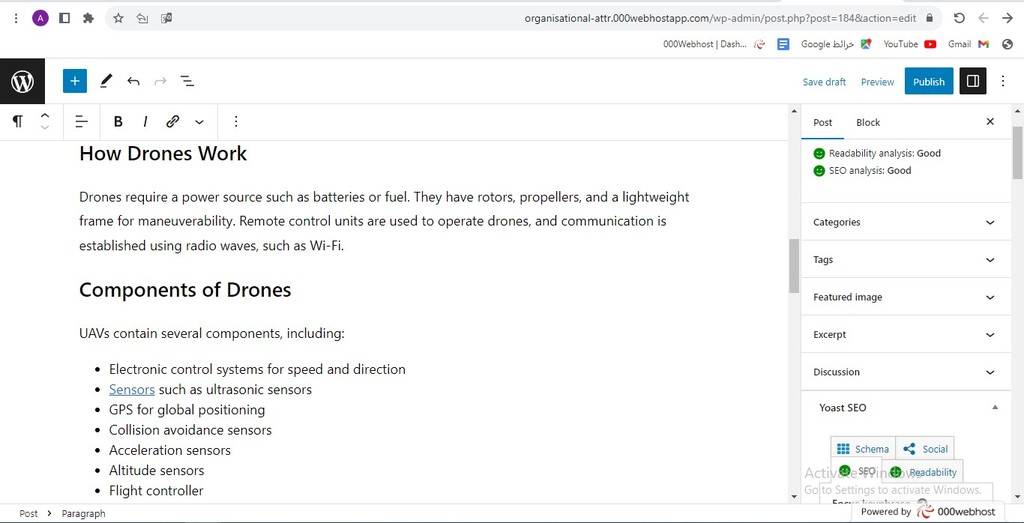Open the Yoast Schema tab
Viewport: 1024px width, 523px height.
863,449
